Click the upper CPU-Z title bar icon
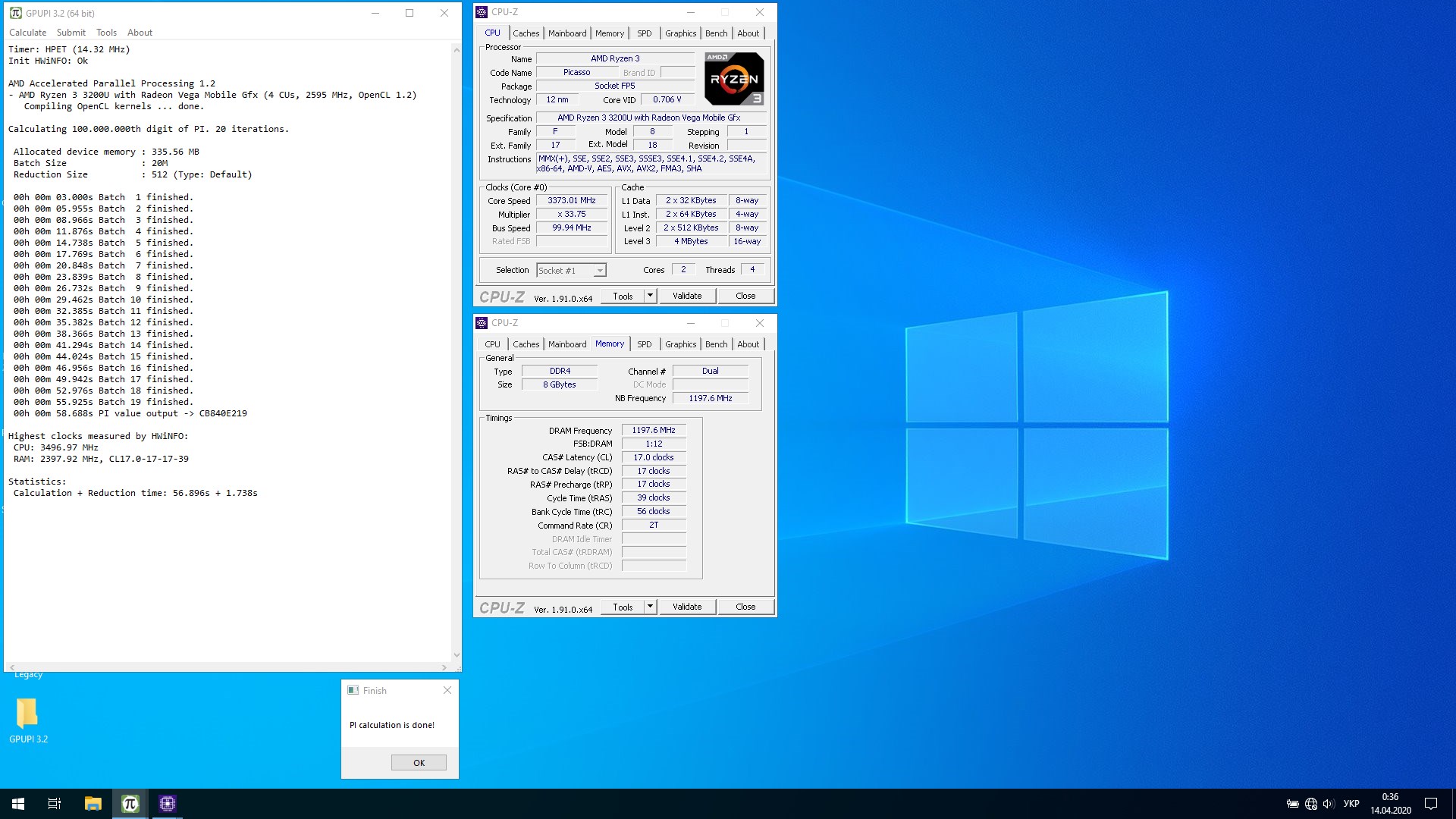1456x819 pixels. click(x=482, y=12)
